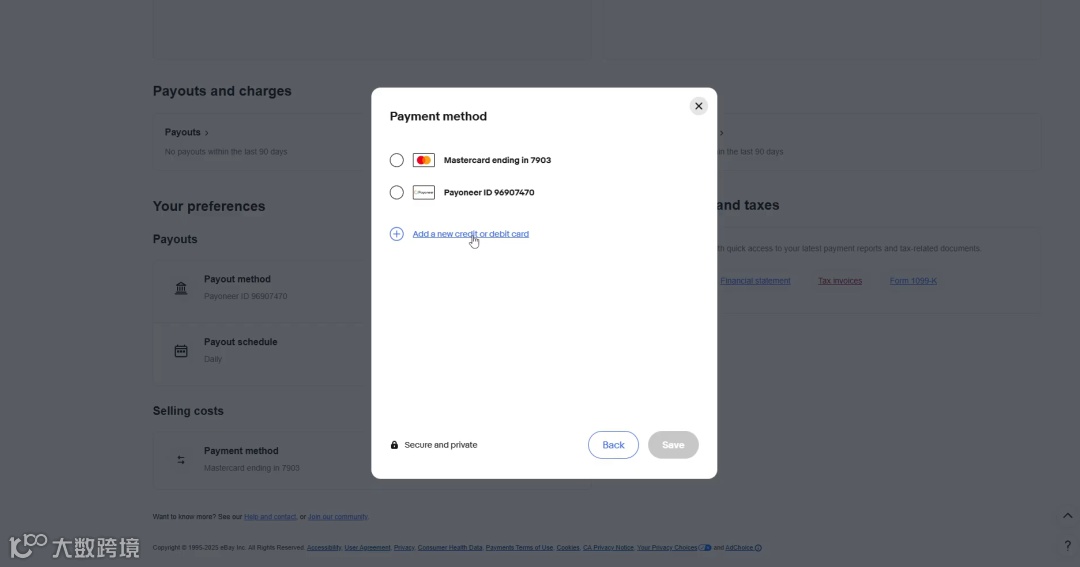Screen dimensions: 1080x567
Task: Expand the Payouts section chevron
Action: coord(207,132)
